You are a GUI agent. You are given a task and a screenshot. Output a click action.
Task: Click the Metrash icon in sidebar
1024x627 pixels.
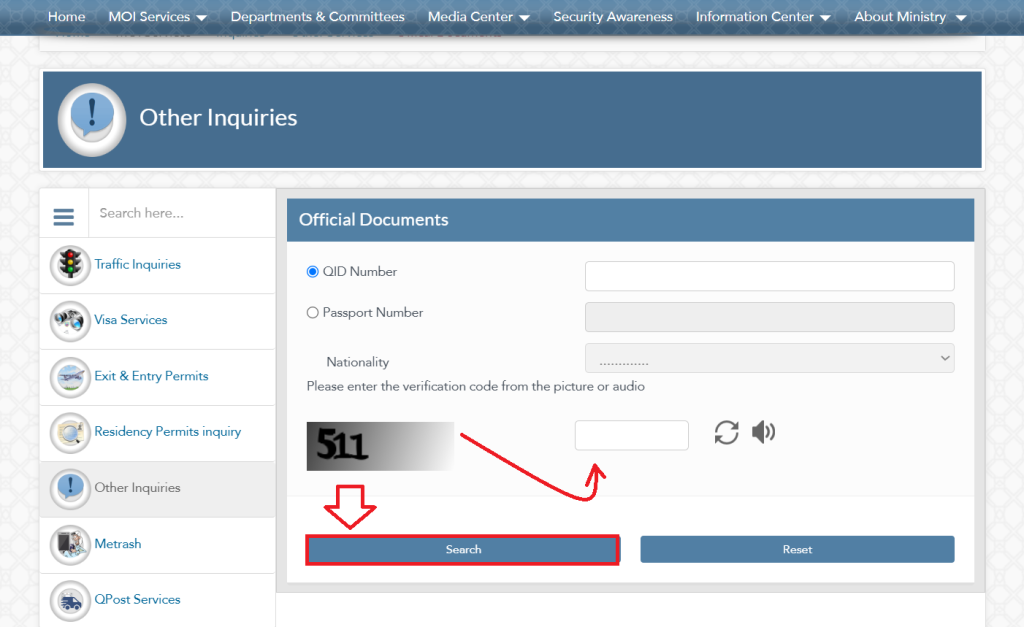(70, 544)
